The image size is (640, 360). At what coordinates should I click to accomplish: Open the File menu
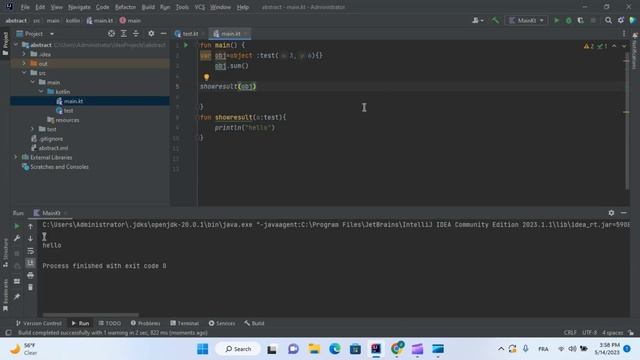pos(25,7)
